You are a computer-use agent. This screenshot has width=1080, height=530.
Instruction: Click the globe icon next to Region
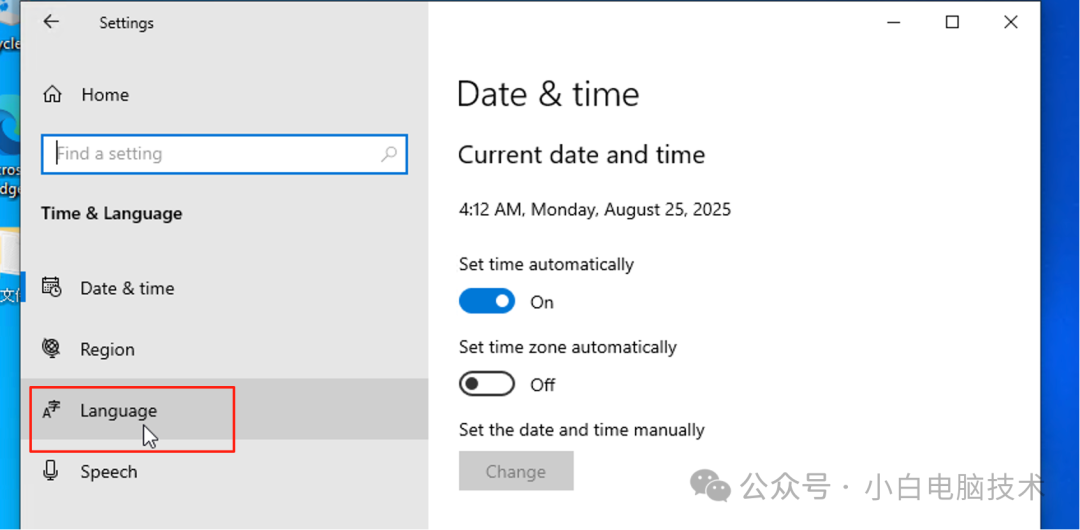[x=52, y=348]
